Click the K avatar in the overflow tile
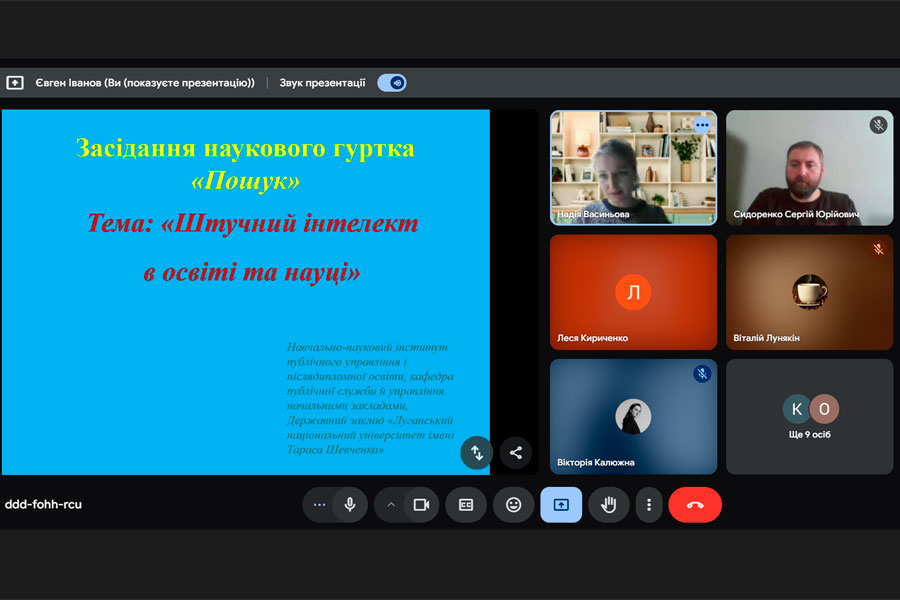Image resolution: width=900 pixels, height=600 pixels. click(797, 409)
